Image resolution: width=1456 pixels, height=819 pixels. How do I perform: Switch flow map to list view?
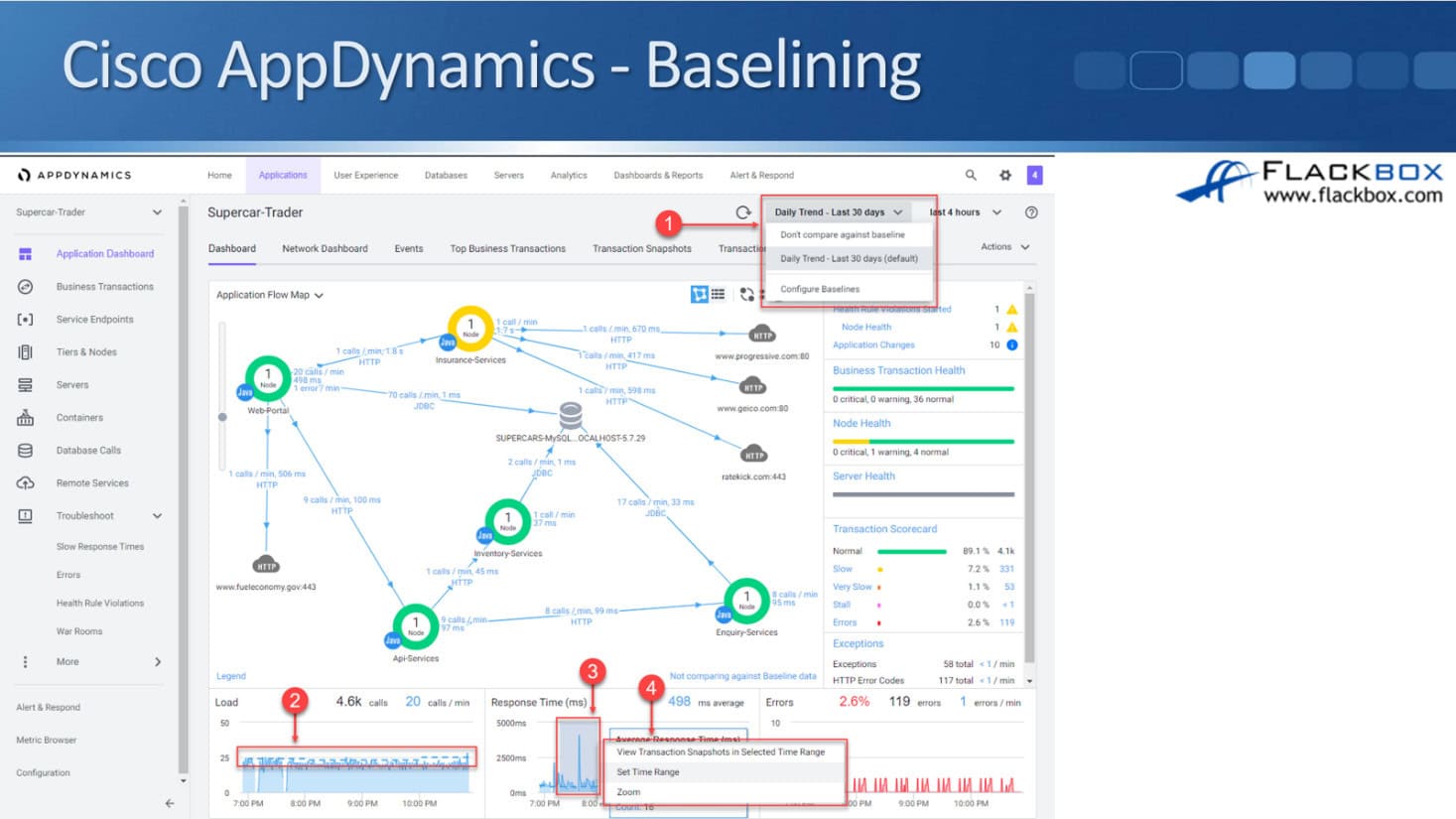click(719, 294)
